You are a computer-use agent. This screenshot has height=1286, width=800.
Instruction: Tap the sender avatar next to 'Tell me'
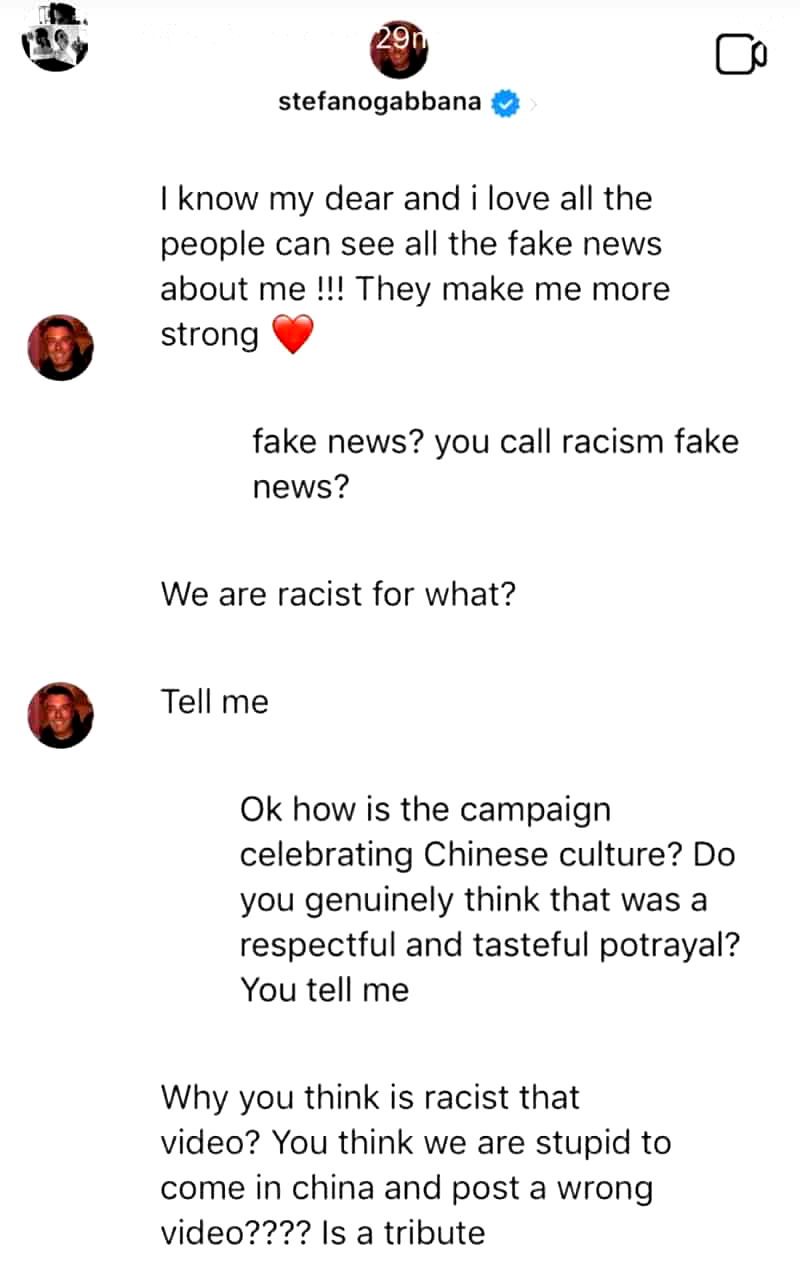60,715
